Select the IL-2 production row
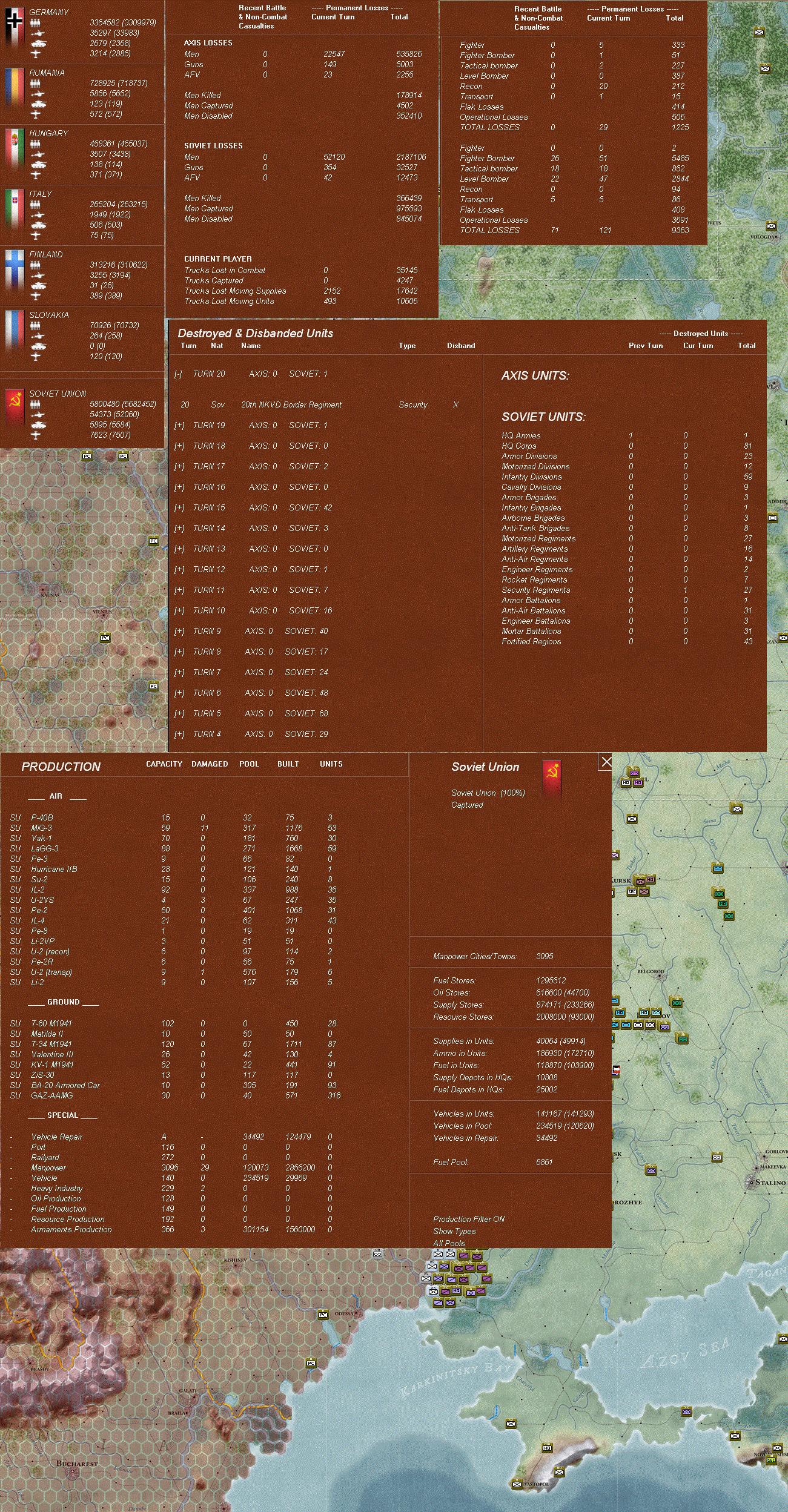This screenshot has height=1512, width=788. click(x=174, y=890)
